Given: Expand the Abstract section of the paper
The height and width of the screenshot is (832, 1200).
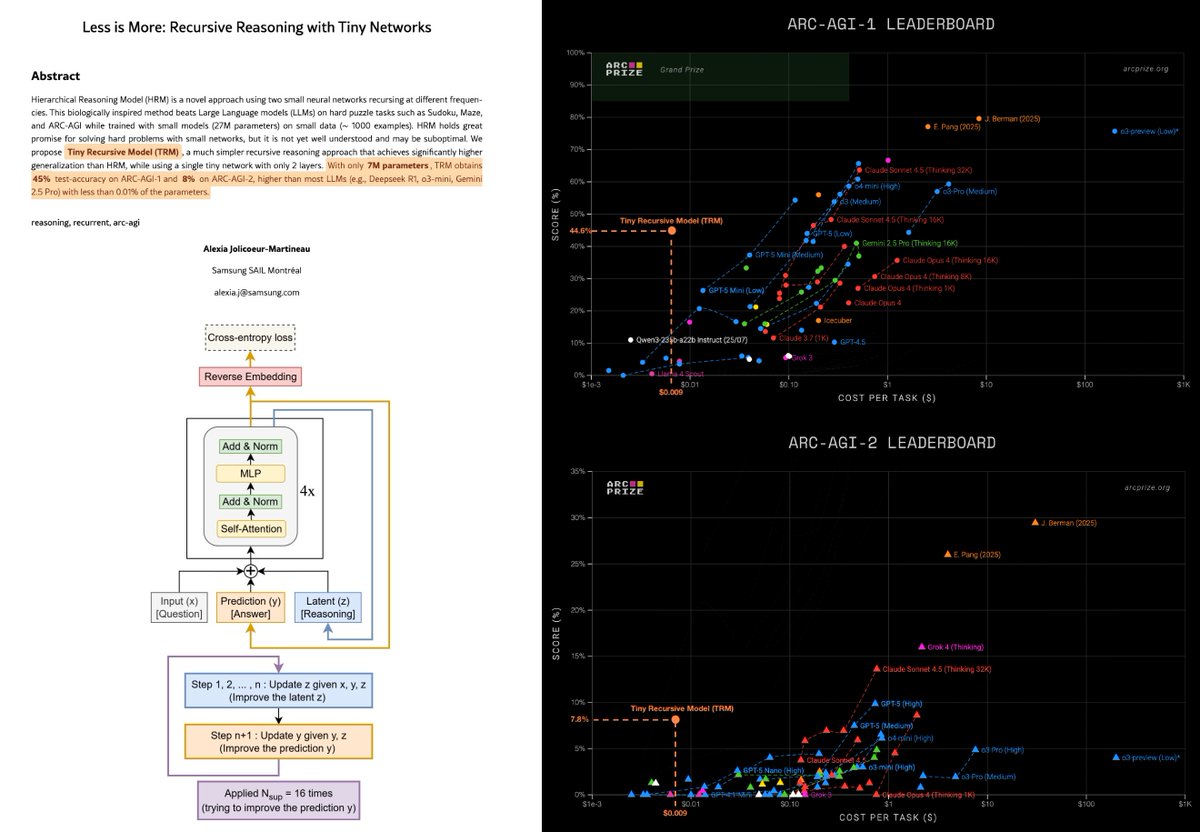Looking at the screenshot, I should pos(55,75).
